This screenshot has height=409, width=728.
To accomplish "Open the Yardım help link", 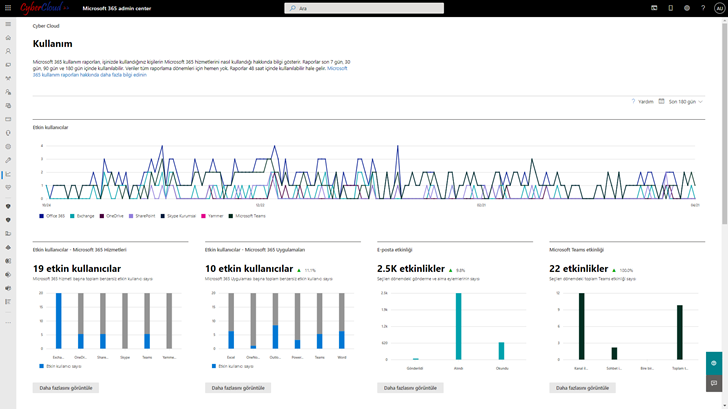I will [643, 102].
